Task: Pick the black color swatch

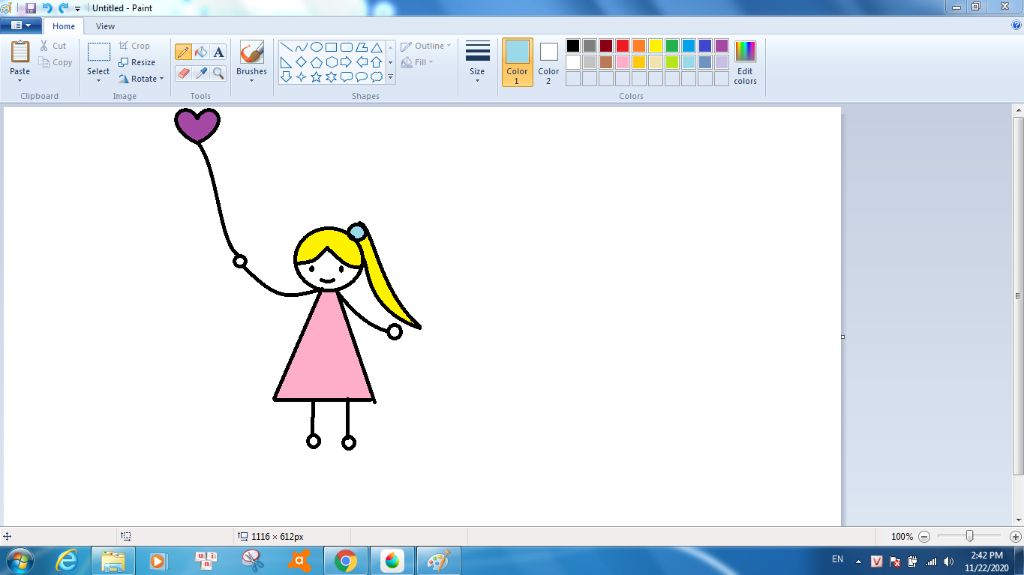Action: [x=573, y=46]
